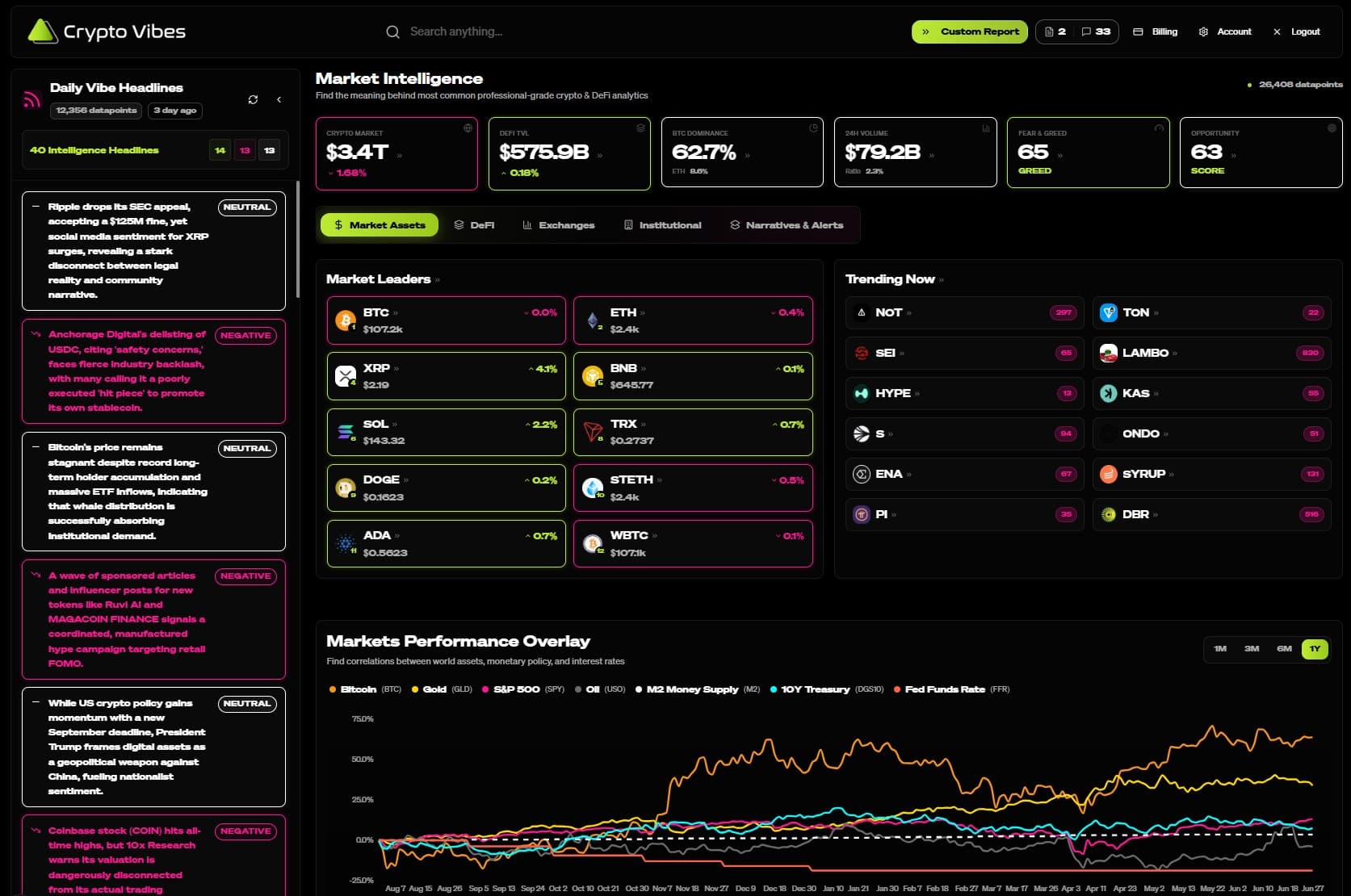Image resolution: width=1351 pixels, height=896 pixels.
Task: Collapse the Daily Vibe Headlines sidebar
Action: tap(279, 99)
